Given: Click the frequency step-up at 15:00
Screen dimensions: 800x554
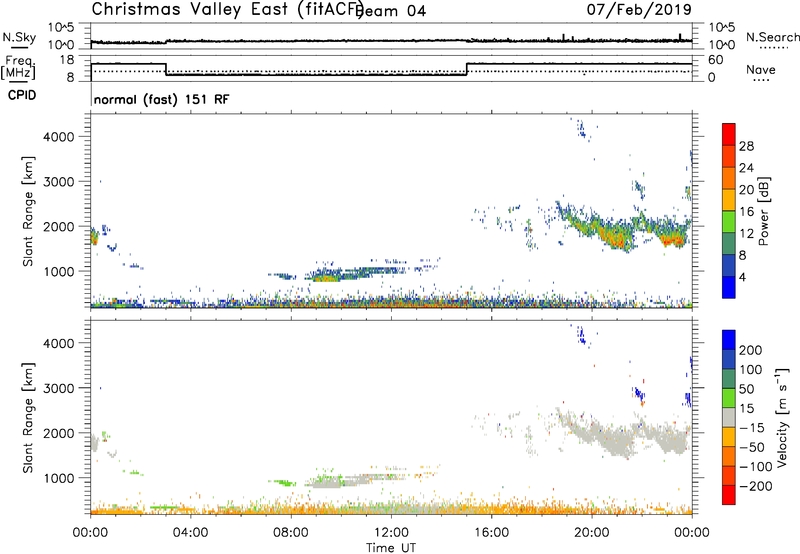Looking at the screenshot, I should 467,69.
